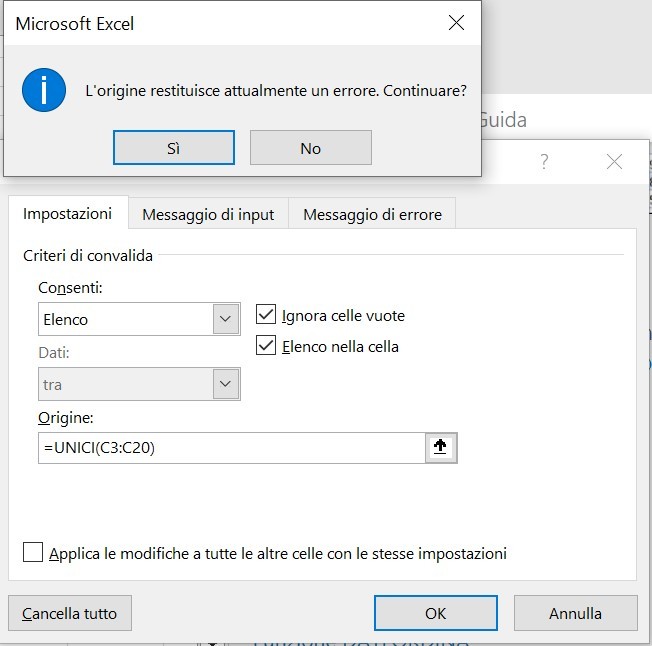The image size is (652, 646).
Task: Expand the Dati dropdown arrow
Action: [226, 384]
